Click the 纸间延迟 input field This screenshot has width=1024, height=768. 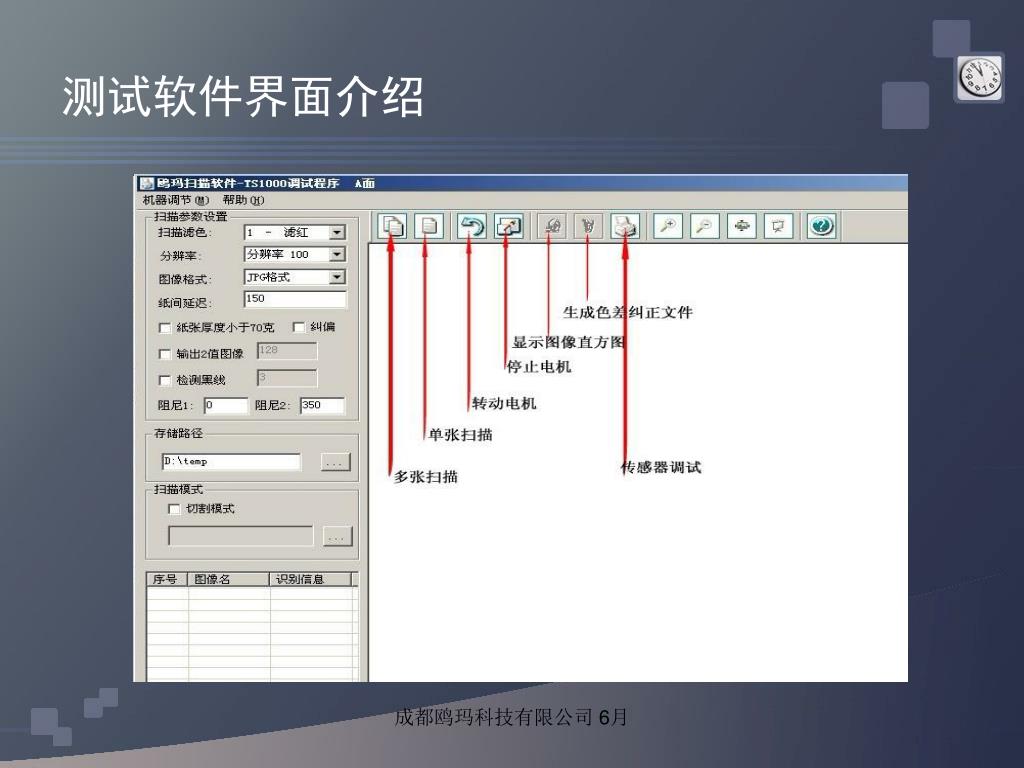point(295,299)
